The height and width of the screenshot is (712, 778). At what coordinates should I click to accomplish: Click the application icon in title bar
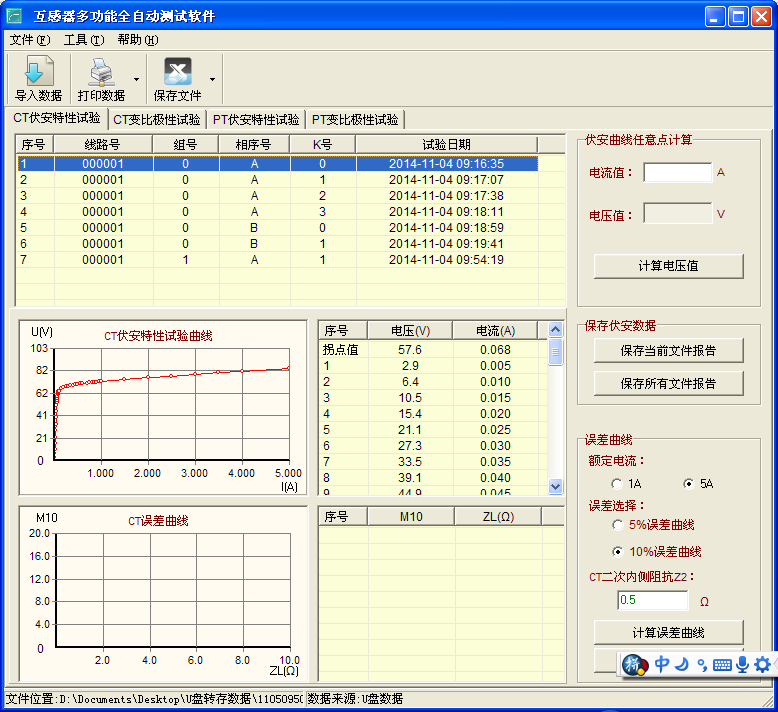(14, 16)
